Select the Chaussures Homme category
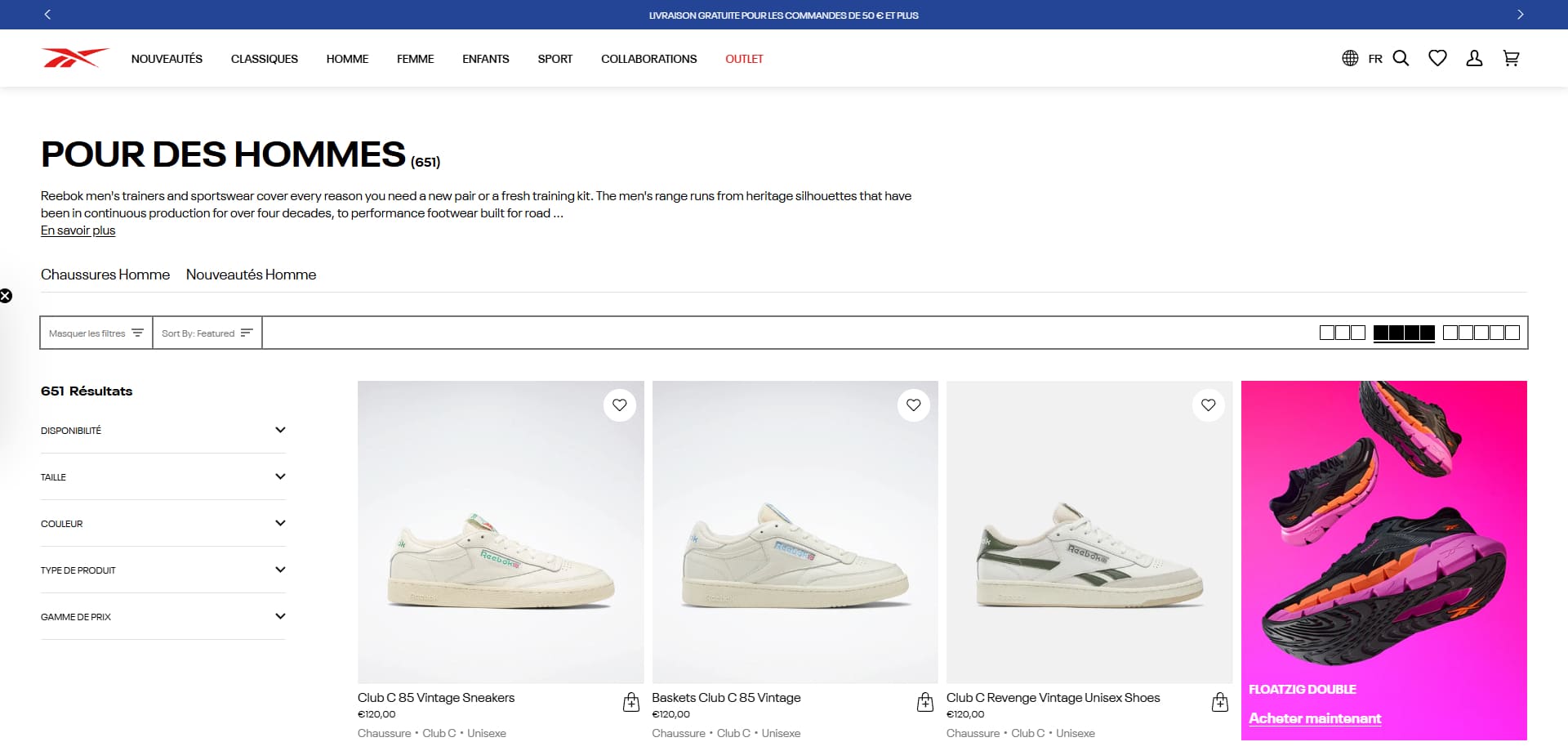 [105, 275]
